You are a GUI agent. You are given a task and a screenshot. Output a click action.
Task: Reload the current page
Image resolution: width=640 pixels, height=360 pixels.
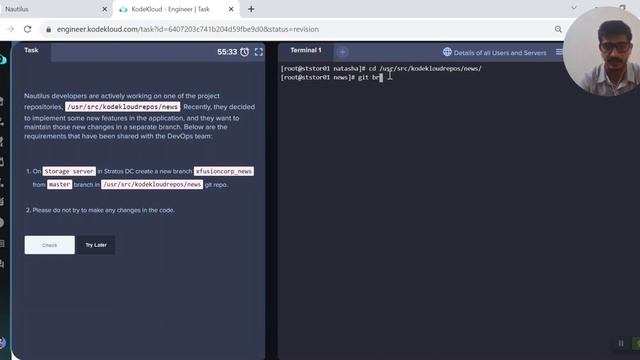(27, 29)
